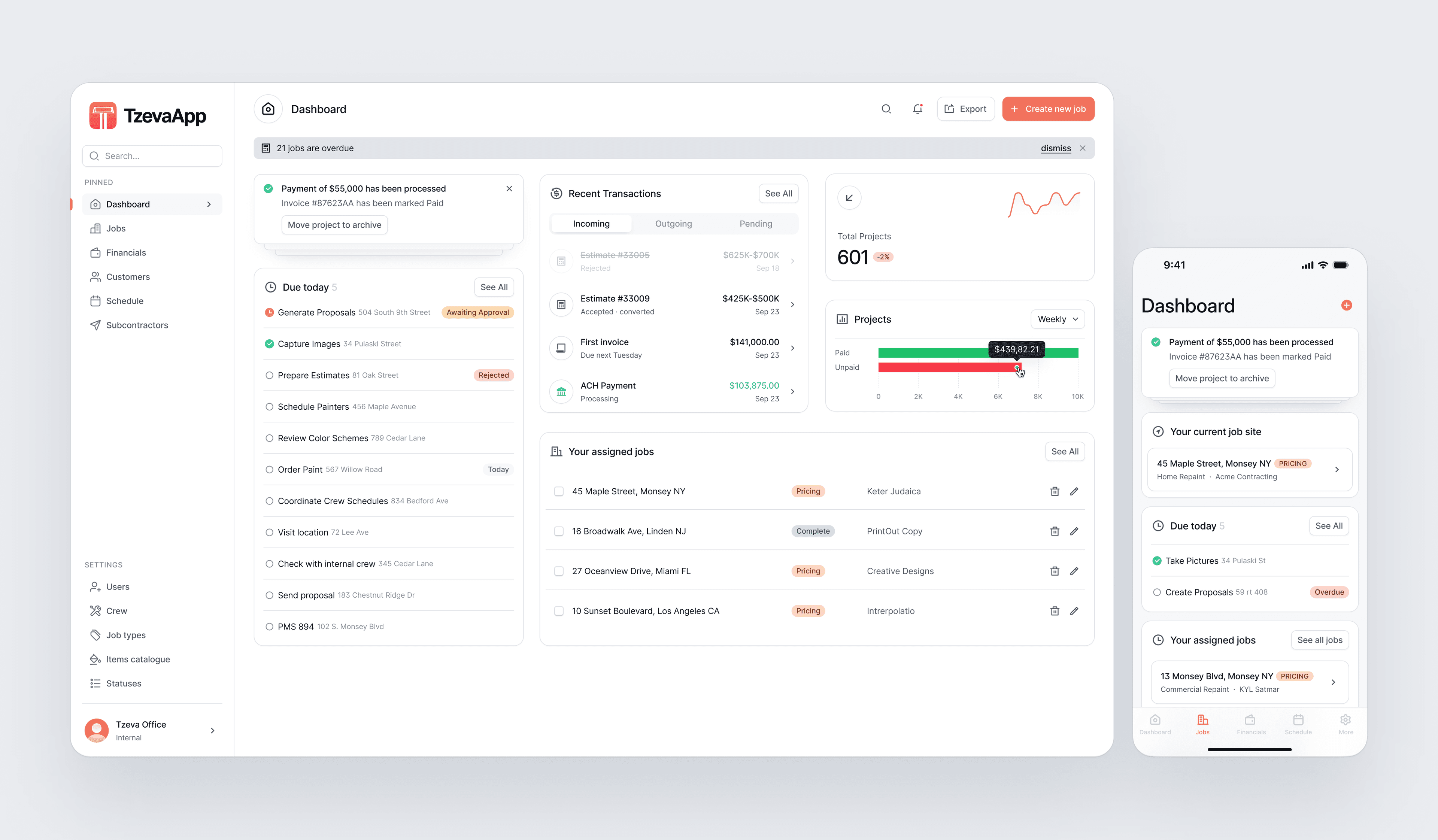Mark Order Paint task as done
Screen dimensions: 1438x840
pos(269,470)
